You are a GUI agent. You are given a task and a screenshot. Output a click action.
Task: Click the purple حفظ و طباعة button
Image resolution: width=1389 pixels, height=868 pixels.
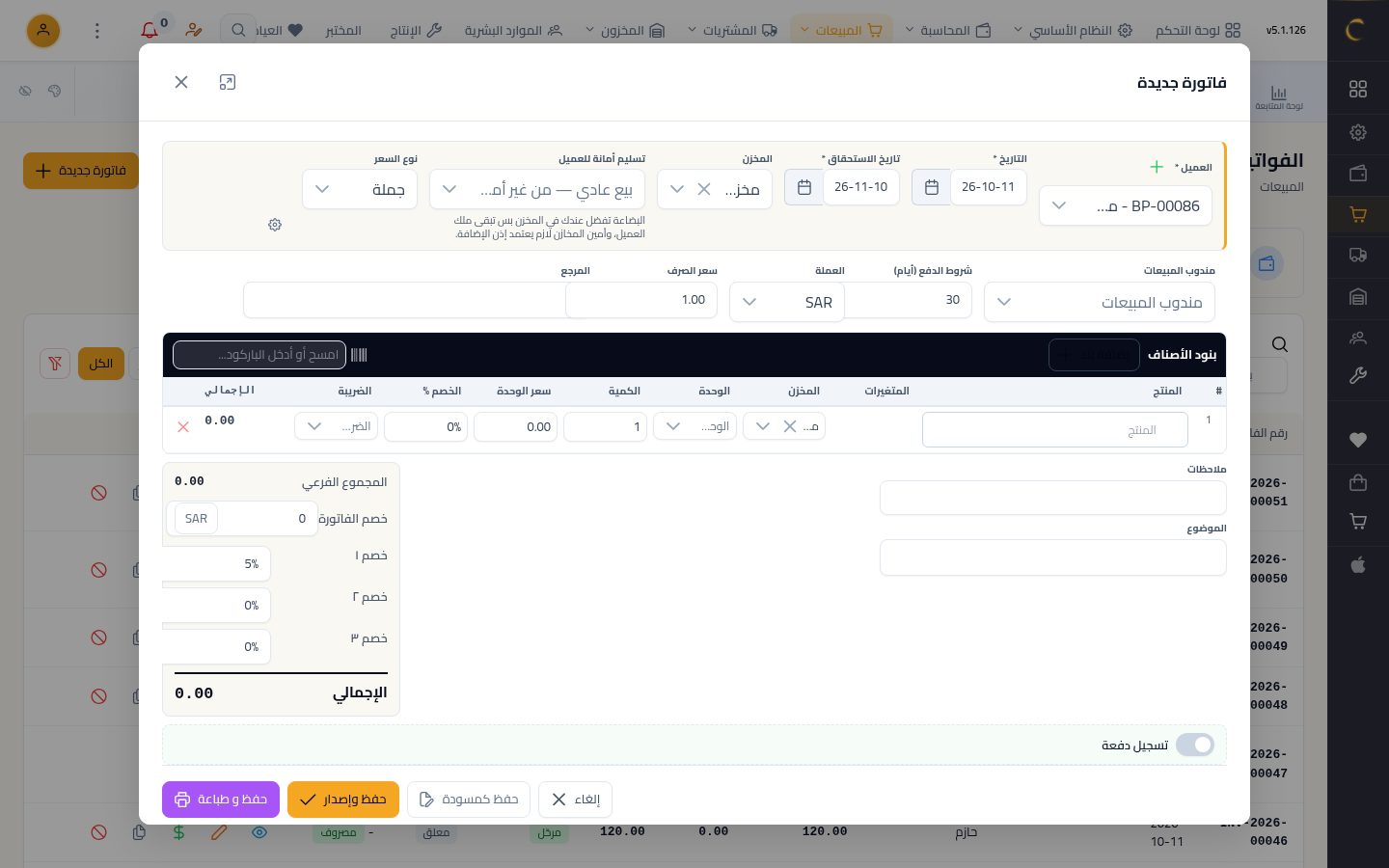tap(221, 800)
